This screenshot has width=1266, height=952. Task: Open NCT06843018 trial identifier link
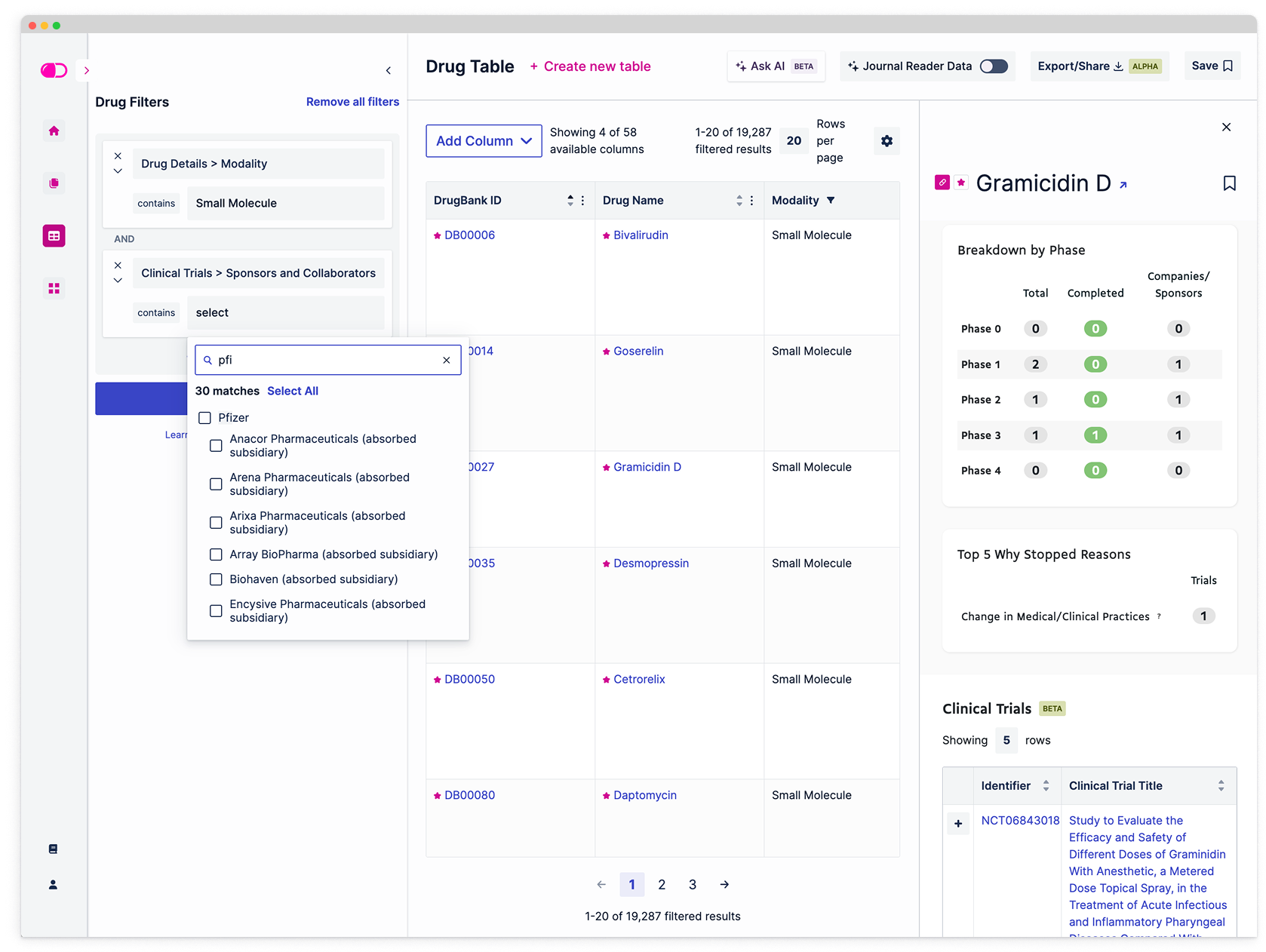(x=1020, y=821)
